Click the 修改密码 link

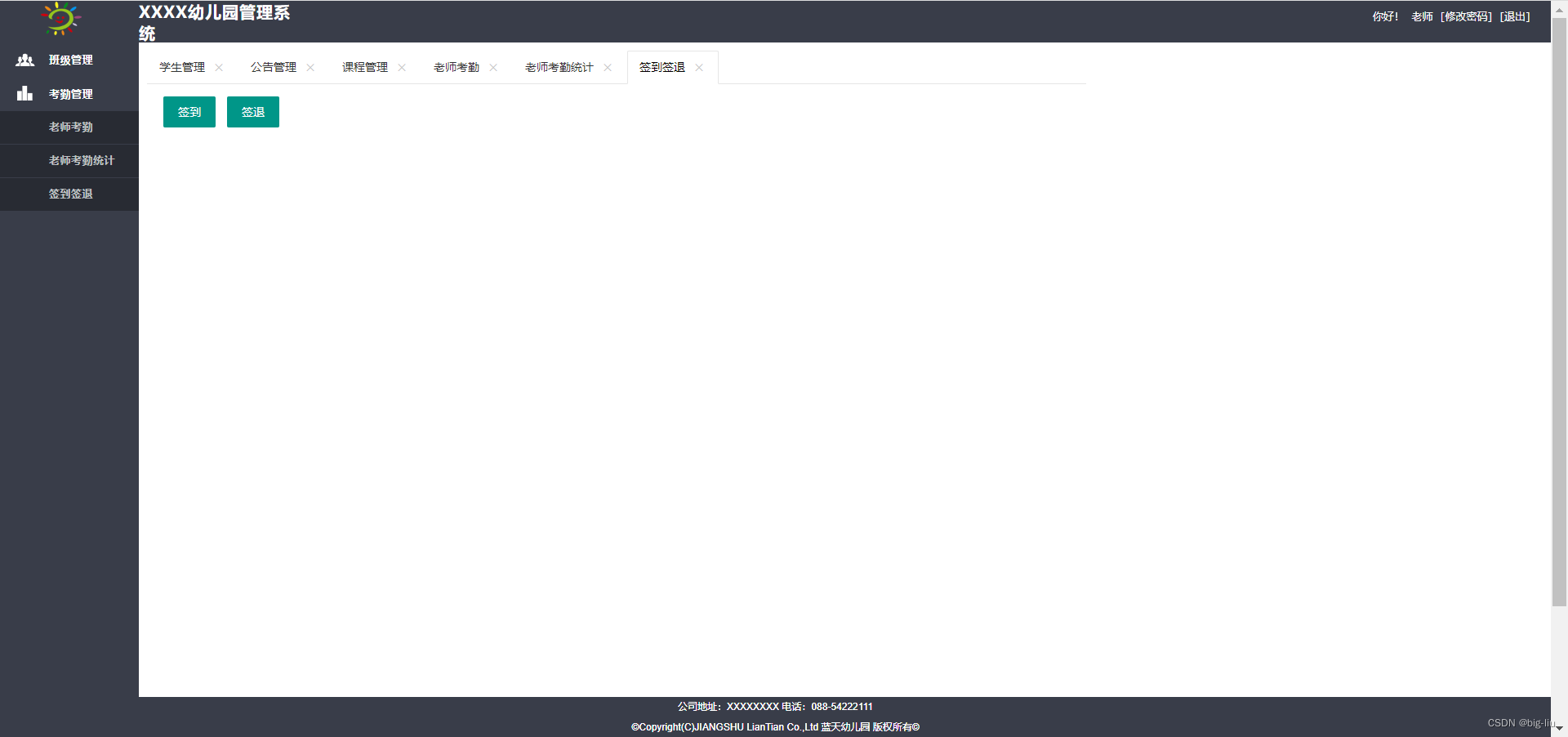click(1467, 16)
